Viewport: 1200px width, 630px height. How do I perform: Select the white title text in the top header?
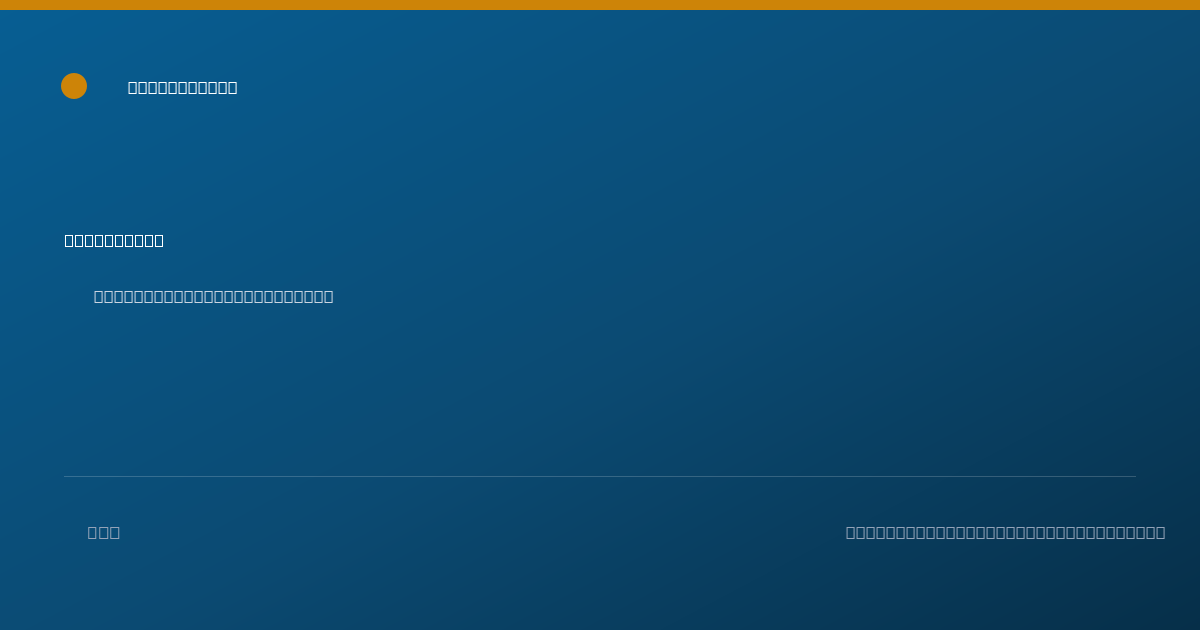(183, 88)
